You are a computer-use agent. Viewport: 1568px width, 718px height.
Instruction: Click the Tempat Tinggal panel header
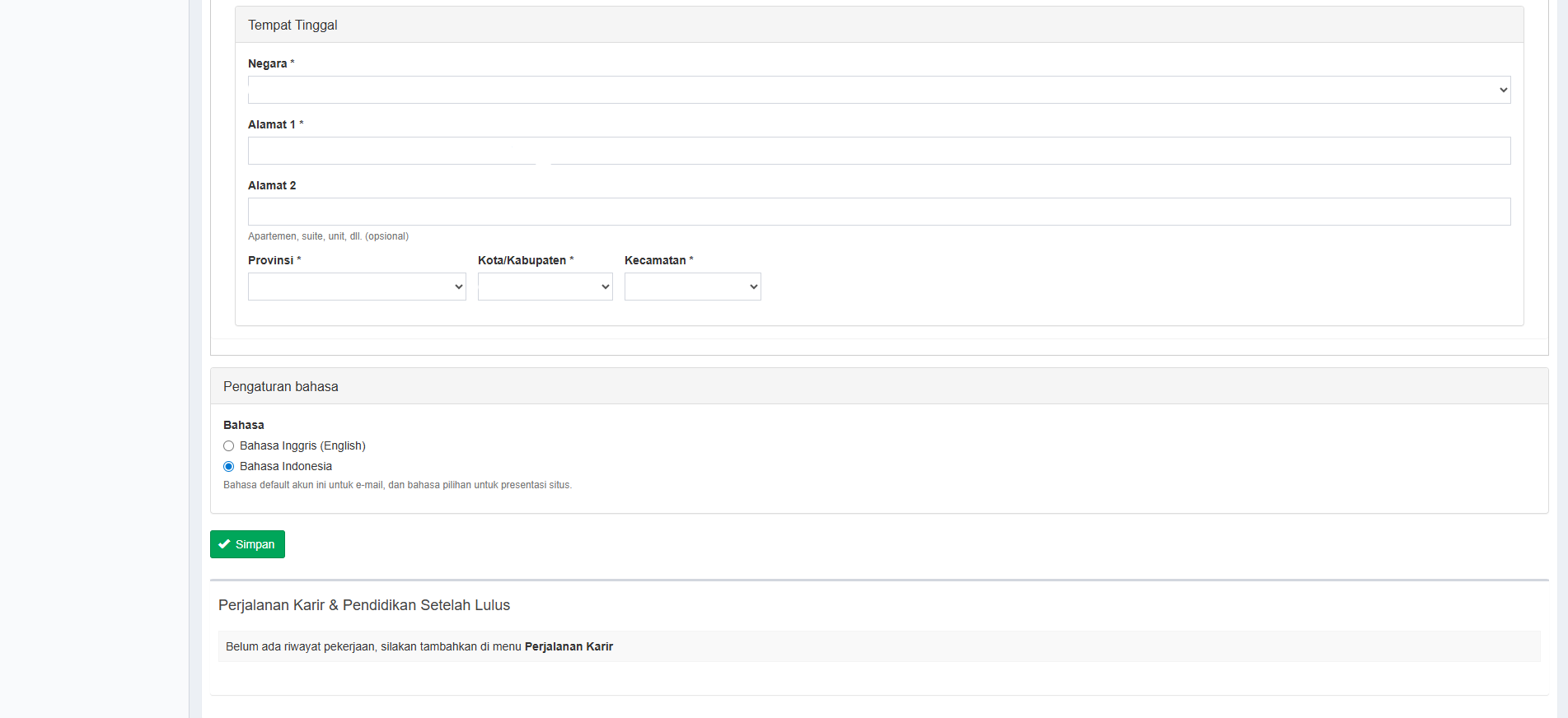pos(293,25)
